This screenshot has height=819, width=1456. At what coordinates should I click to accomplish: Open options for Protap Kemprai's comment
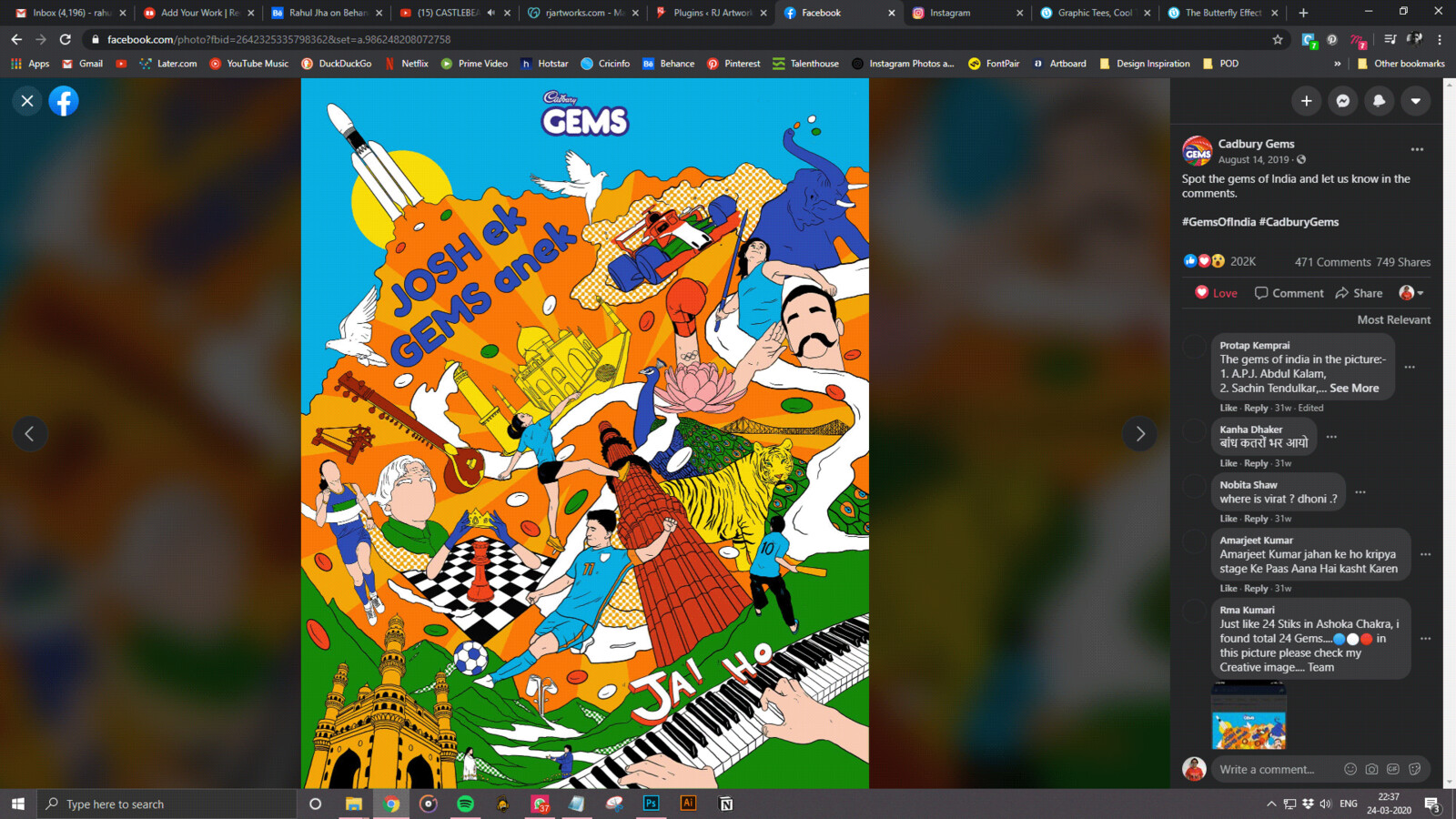pos(1410,367)
